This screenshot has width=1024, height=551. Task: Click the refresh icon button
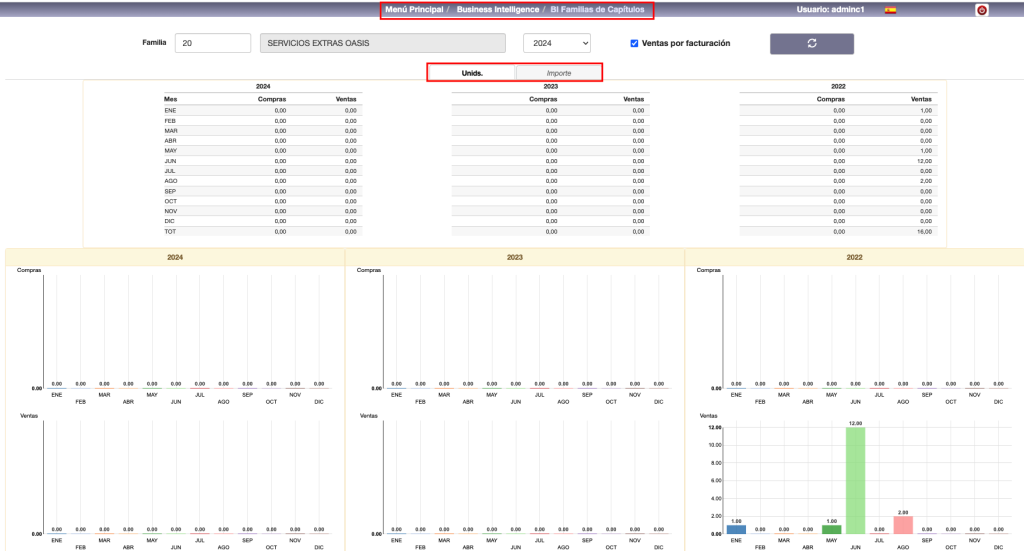[811, 43]
